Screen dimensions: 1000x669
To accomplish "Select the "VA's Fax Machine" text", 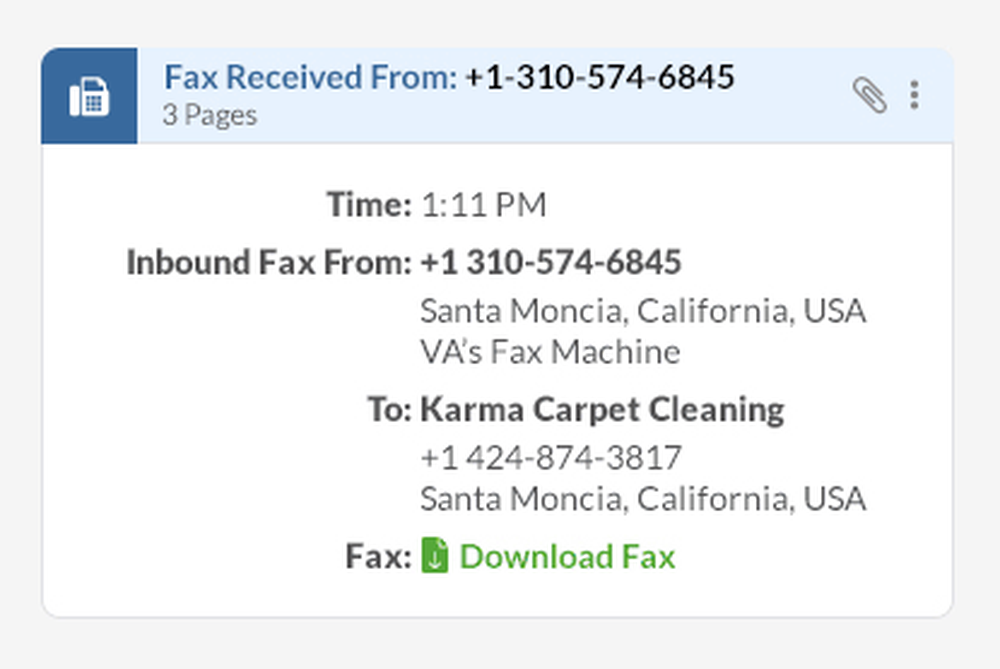I will (x=549, y=352).
